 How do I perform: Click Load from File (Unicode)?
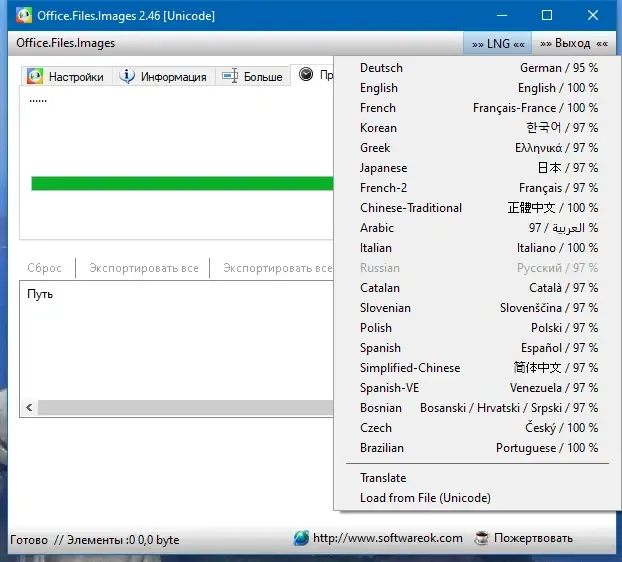point(478,498)
